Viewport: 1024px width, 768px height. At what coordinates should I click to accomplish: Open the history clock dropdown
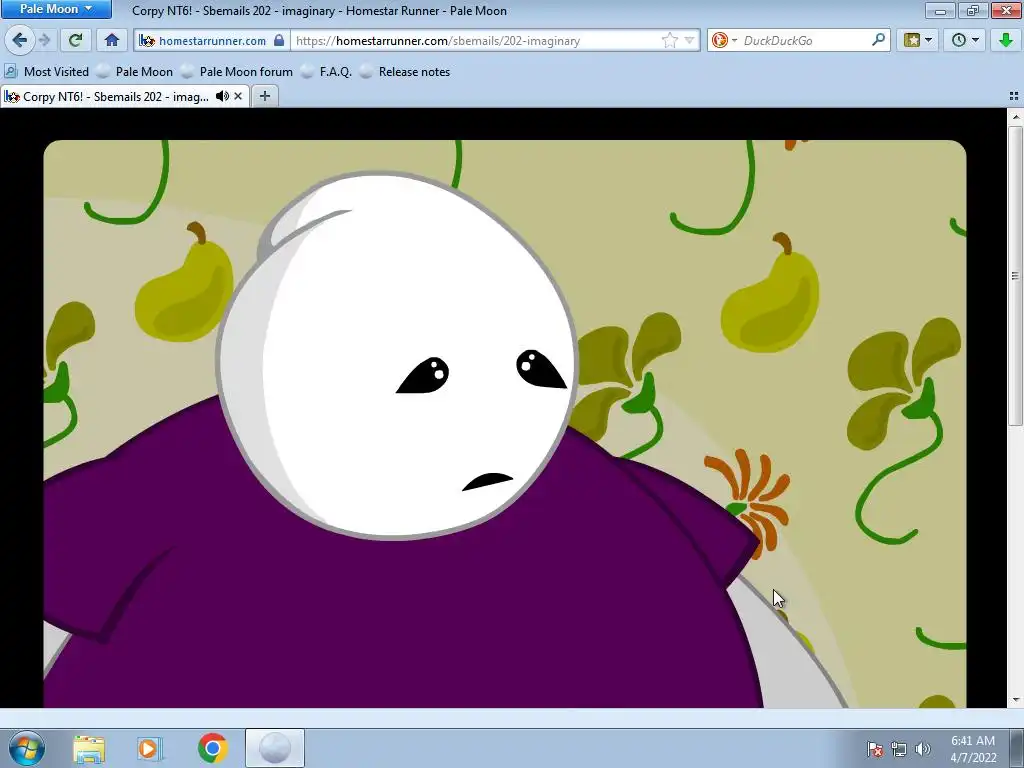(x=965, y=40)
